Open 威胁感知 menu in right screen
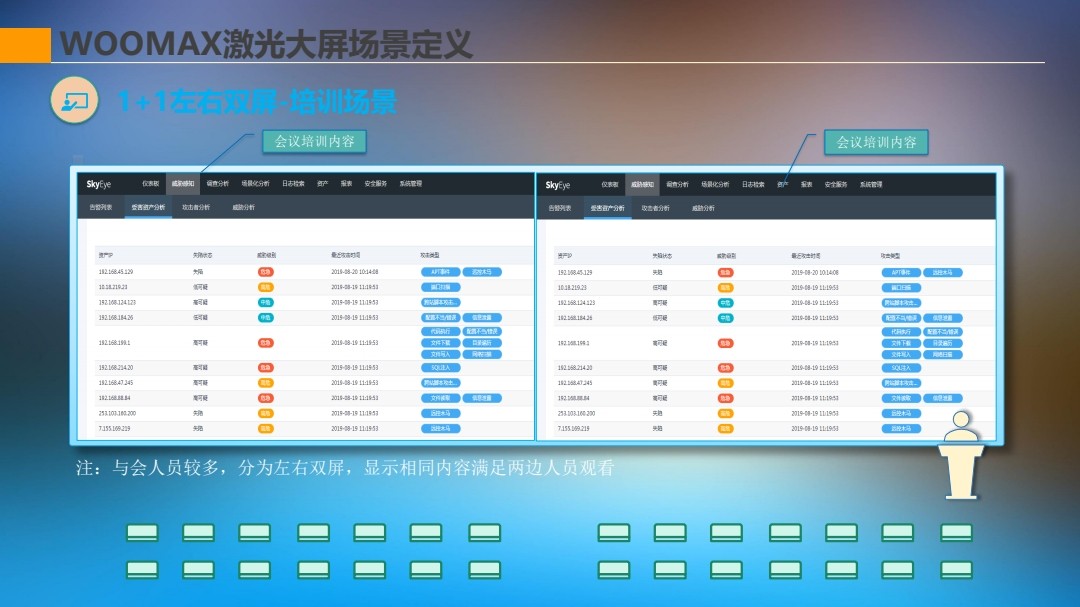The width and height of the screenshot is (1080, 607). (642, 185)
